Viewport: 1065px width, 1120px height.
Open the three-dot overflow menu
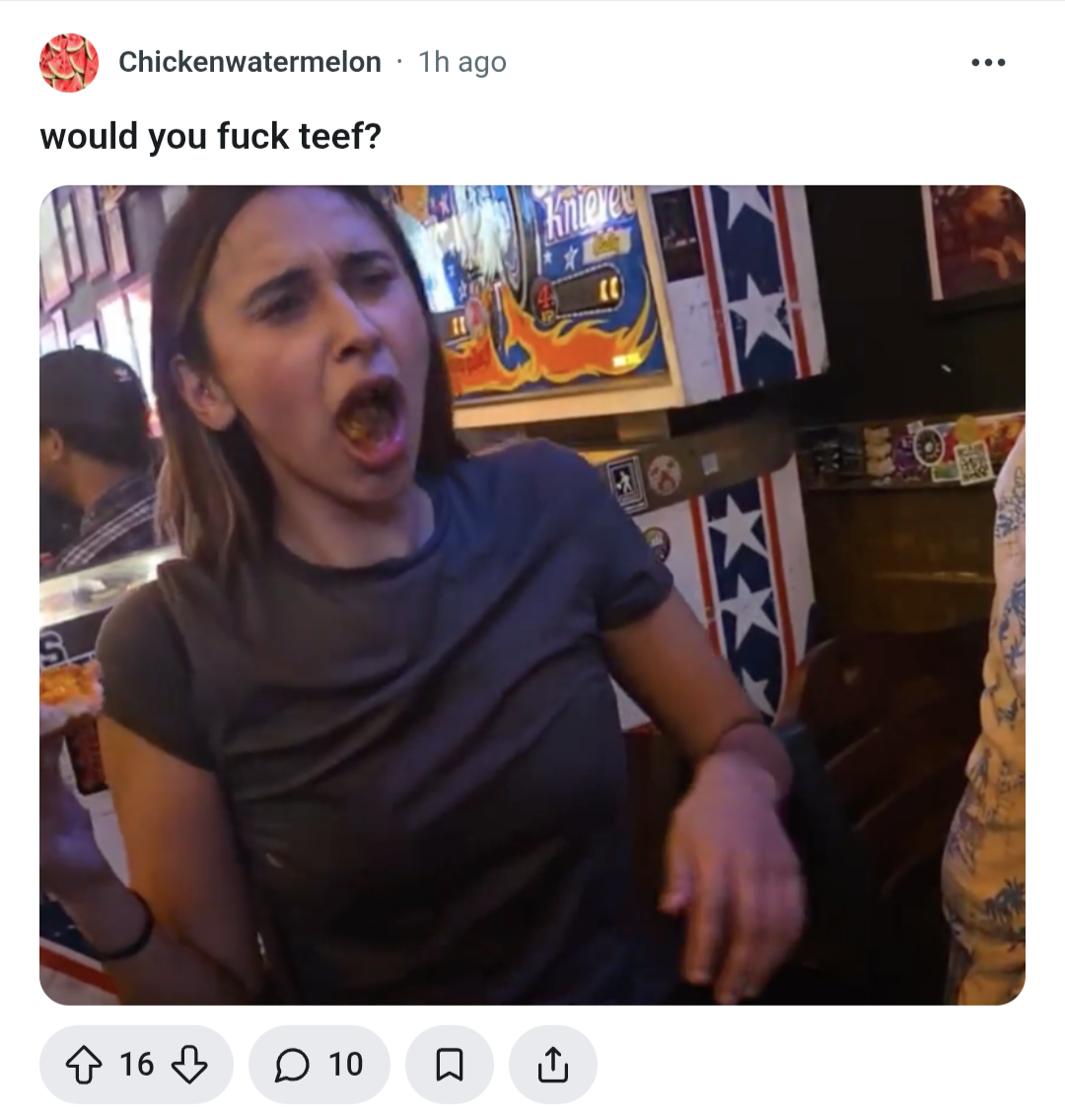[988, 63]
